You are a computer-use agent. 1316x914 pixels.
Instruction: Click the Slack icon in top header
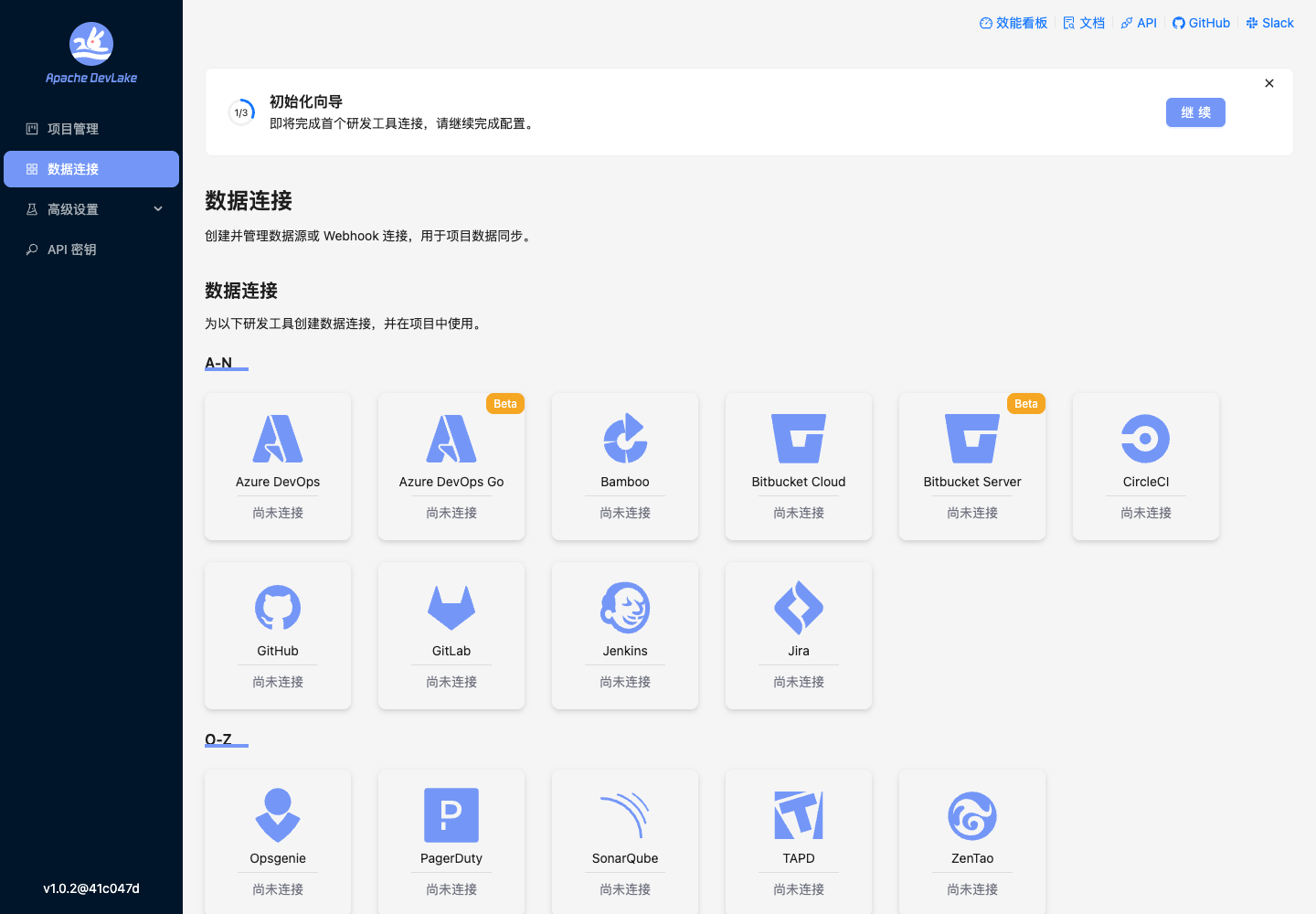coord(1252,23)
